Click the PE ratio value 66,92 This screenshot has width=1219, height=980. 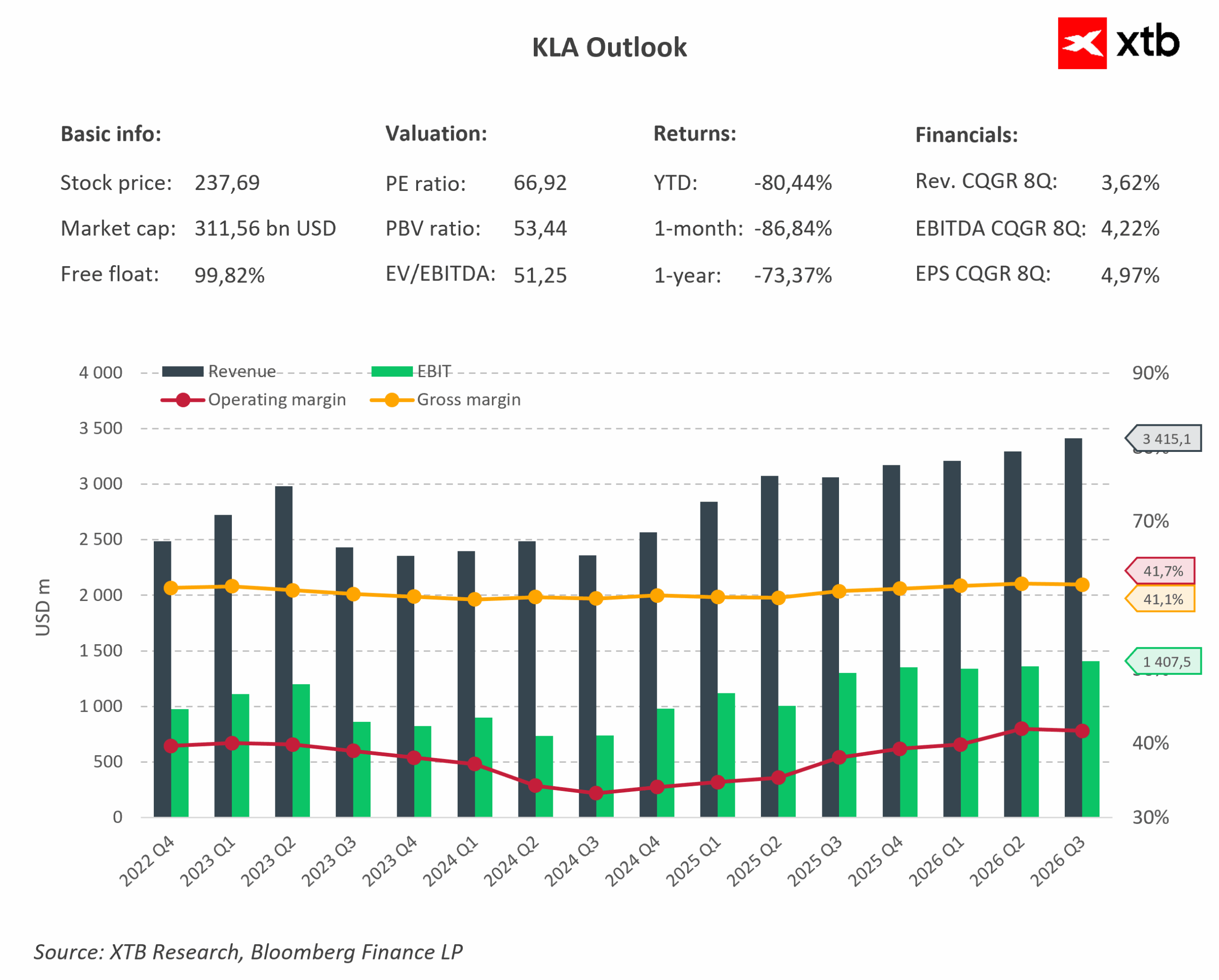click(x=540, y=183)
